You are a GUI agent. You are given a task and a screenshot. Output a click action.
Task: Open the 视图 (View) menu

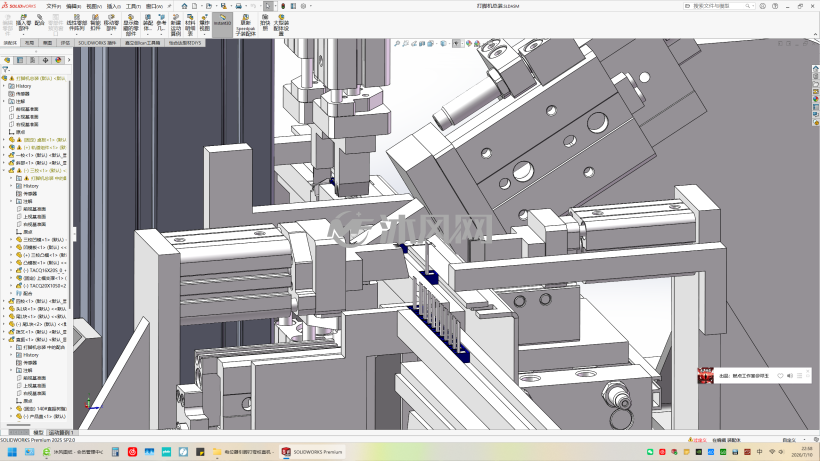pyautogui.click(x=94, y=6)
